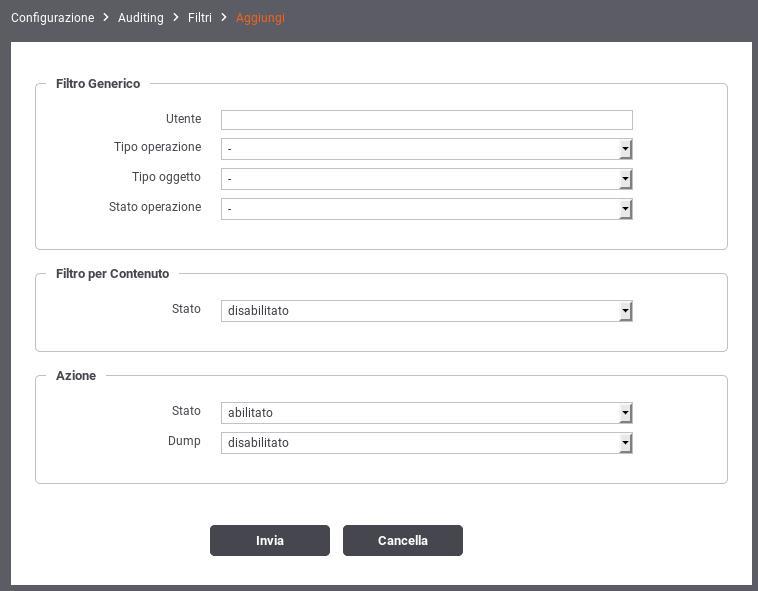Open Filtro per Contenuto Stato dropdown

point(426,311)
